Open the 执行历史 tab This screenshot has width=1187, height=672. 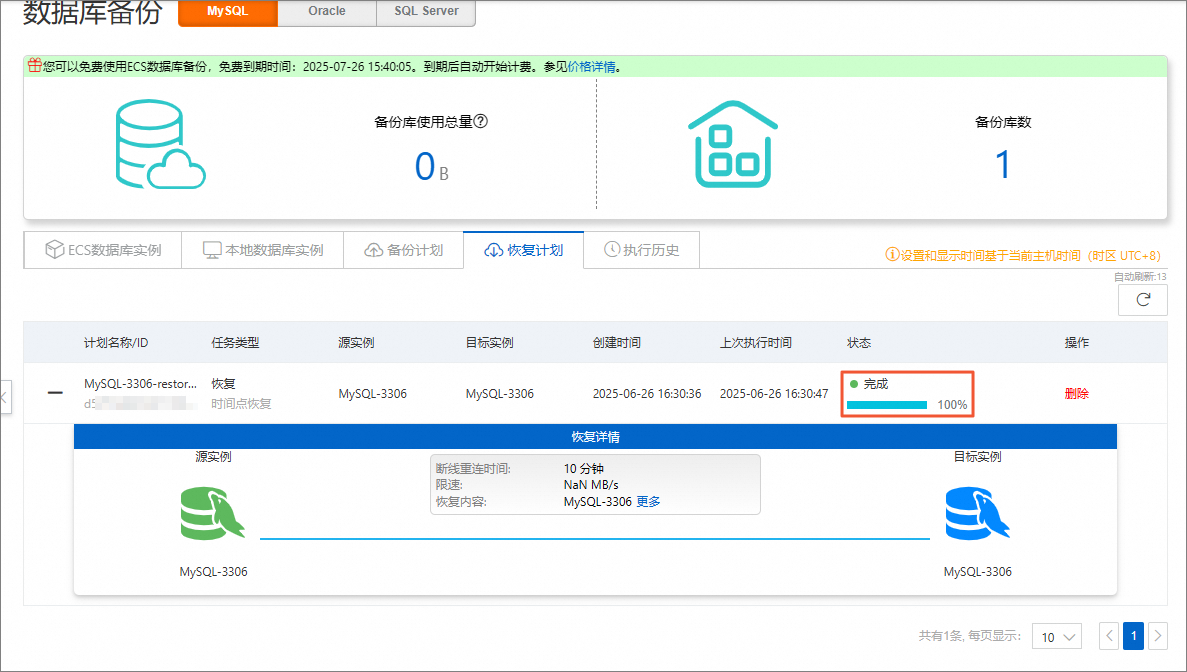click(641, 250)
